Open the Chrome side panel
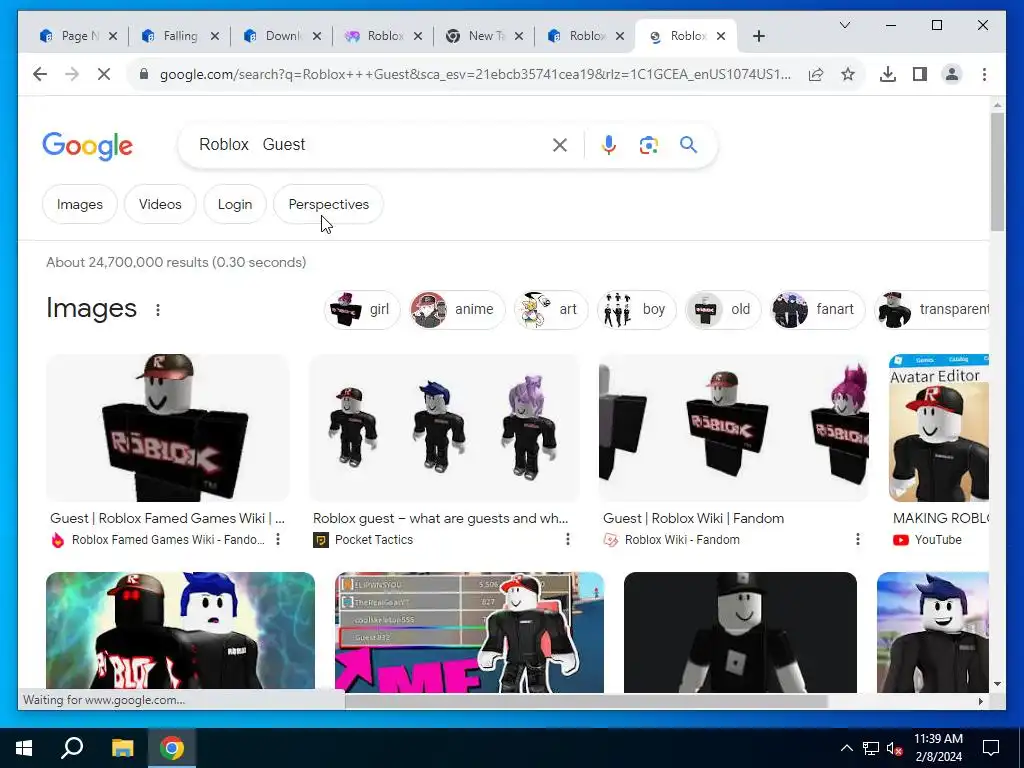The image size is (1024, 768). 920,74
